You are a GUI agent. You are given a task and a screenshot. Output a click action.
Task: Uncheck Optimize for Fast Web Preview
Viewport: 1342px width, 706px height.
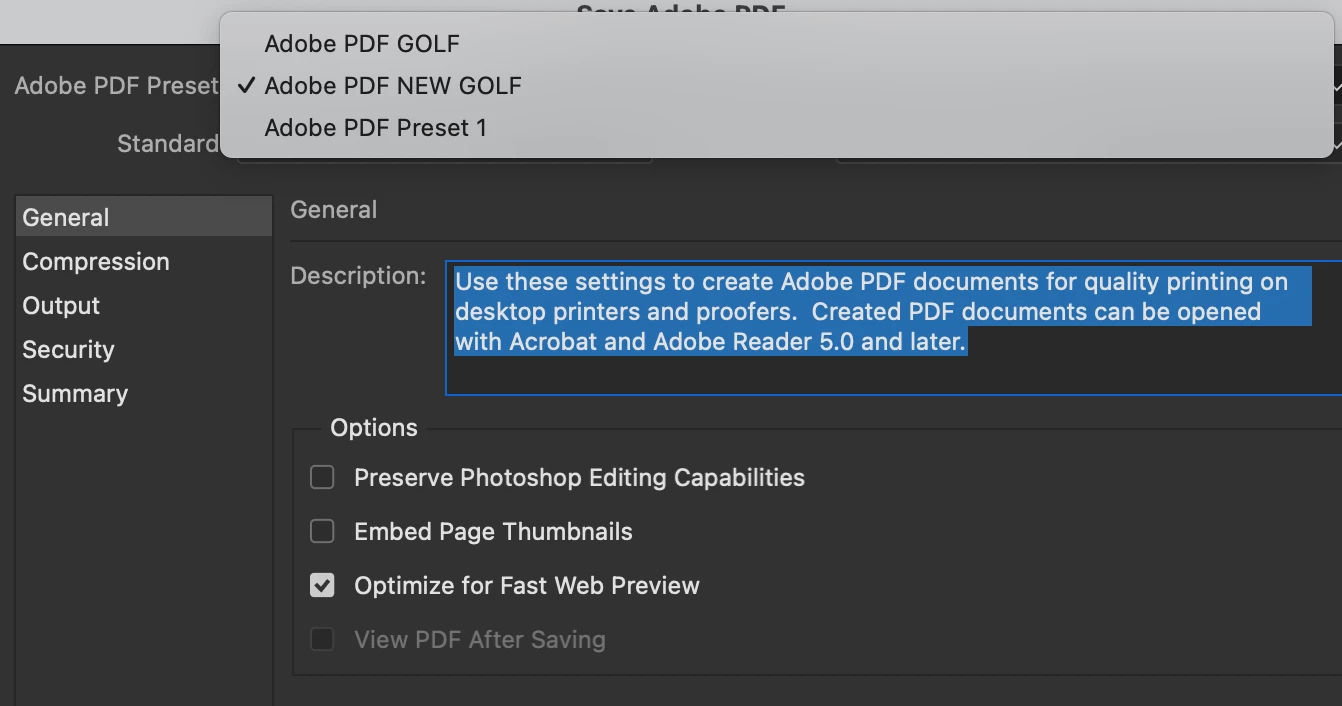(322, 585)
